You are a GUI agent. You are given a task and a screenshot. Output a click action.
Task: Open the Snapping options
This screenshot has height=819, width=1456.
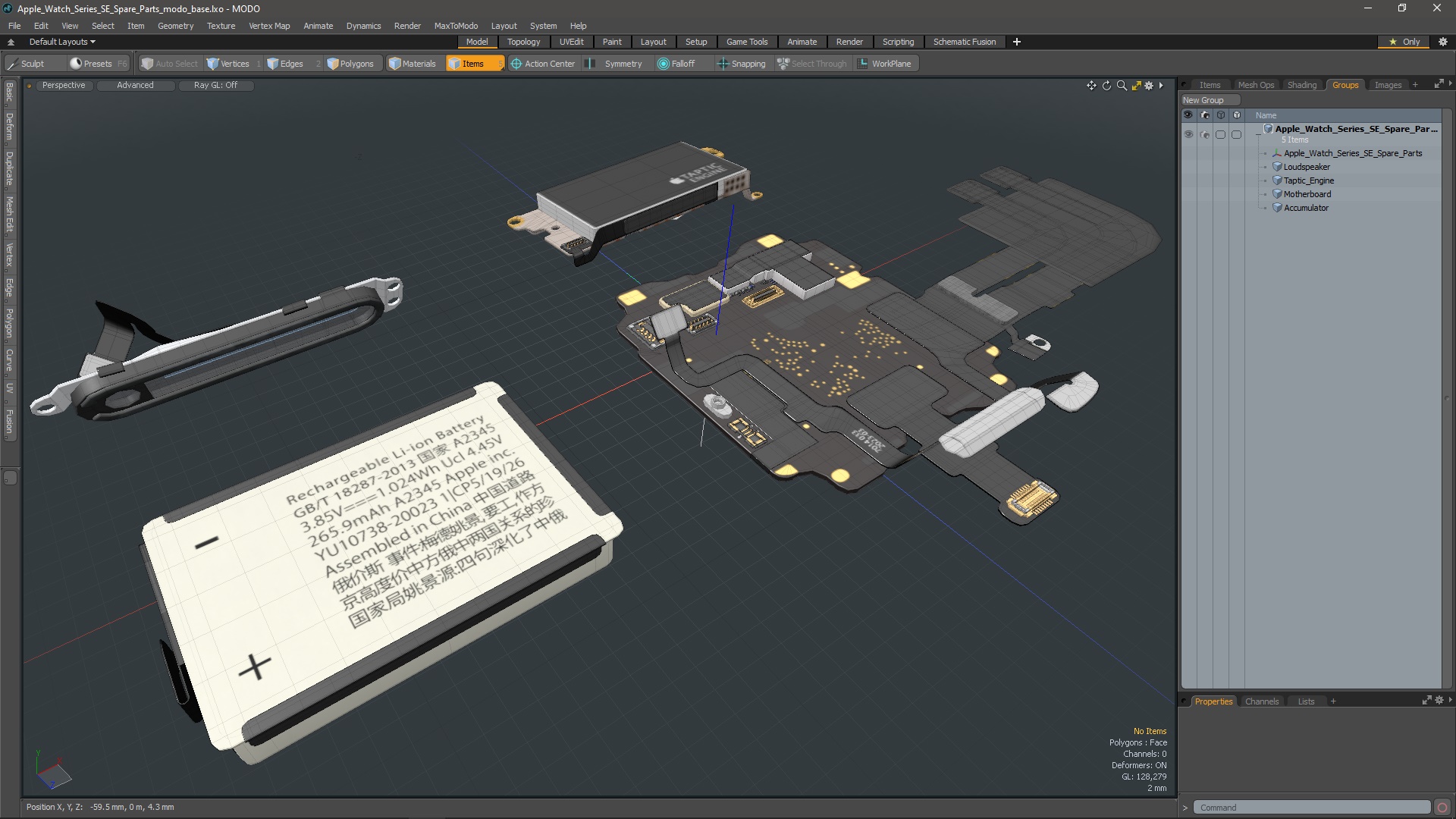(x=742, y=64)
